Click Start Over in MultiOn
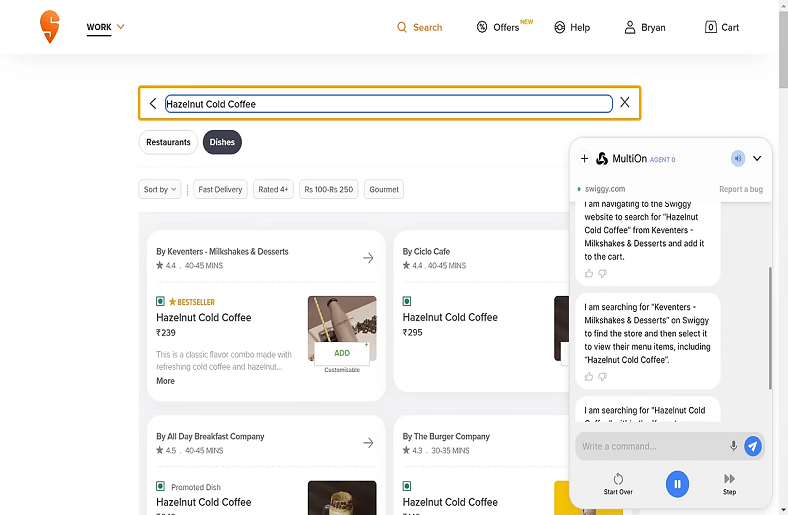This screenshot has width=788, height=515. pos(618,484)
